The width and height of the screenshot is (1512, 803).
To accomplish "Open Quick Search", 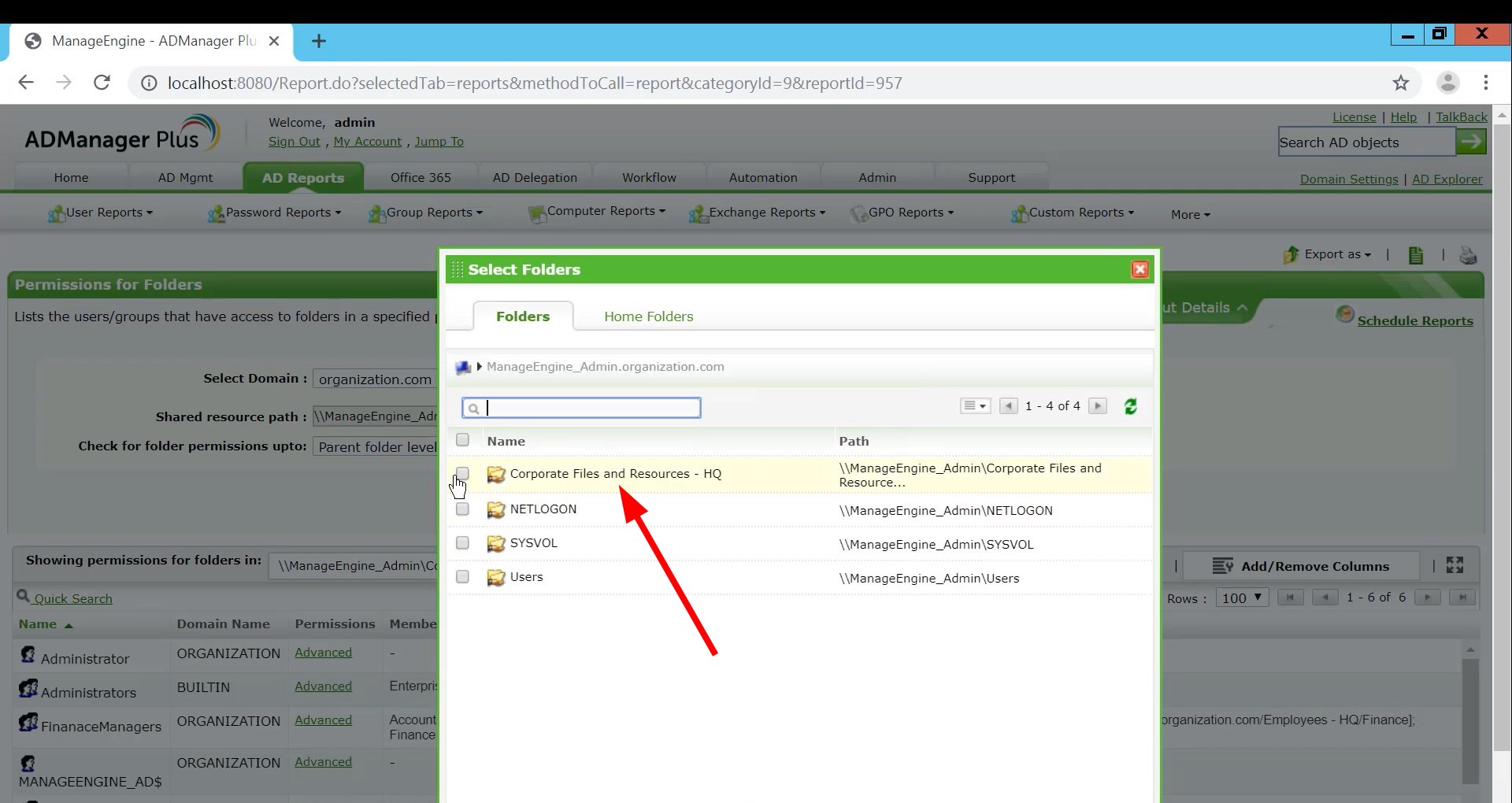I will pos(72,598).
